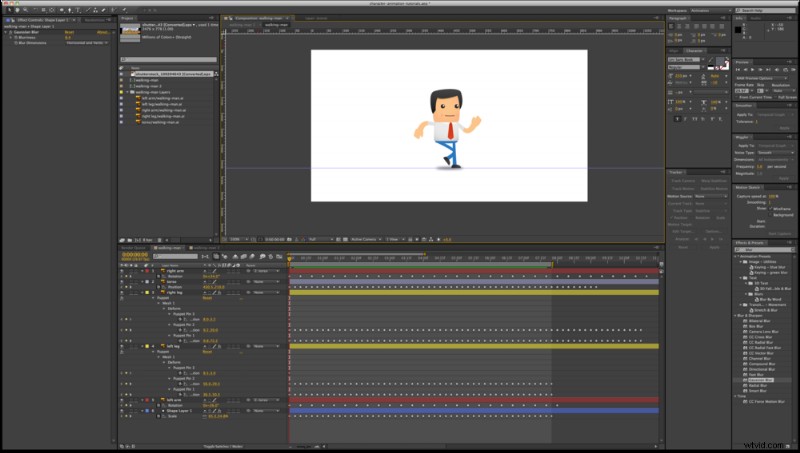Viewport: 800px width, 453px height.
Task: Collapse Gaussian Blur effect in Effect Controls
Action: pyautogui.click(x=6, y=32)
